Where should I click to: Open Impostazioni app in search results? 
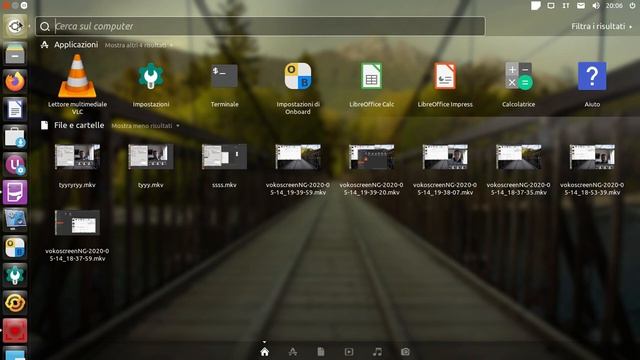[151, 77]
